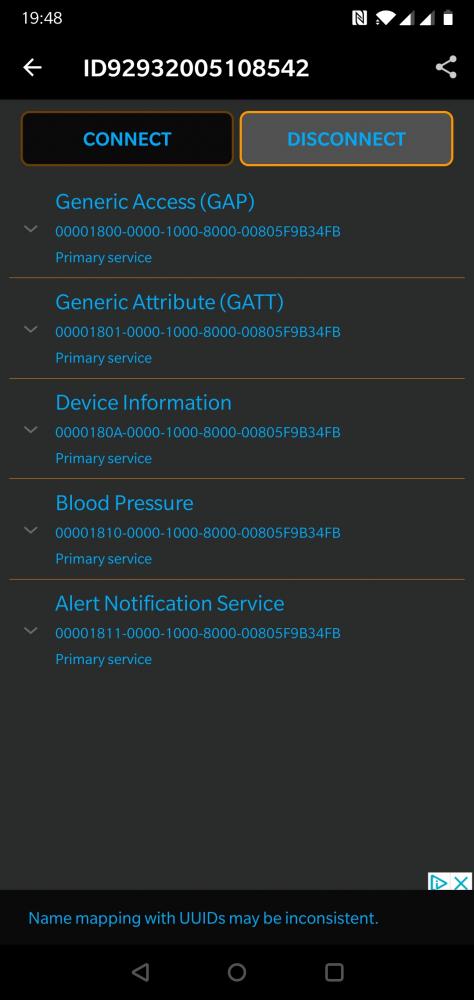The width and height of the screenshot is (474, 1000).
Task: Tap the back arrow icon
Action: coord(33,68)
